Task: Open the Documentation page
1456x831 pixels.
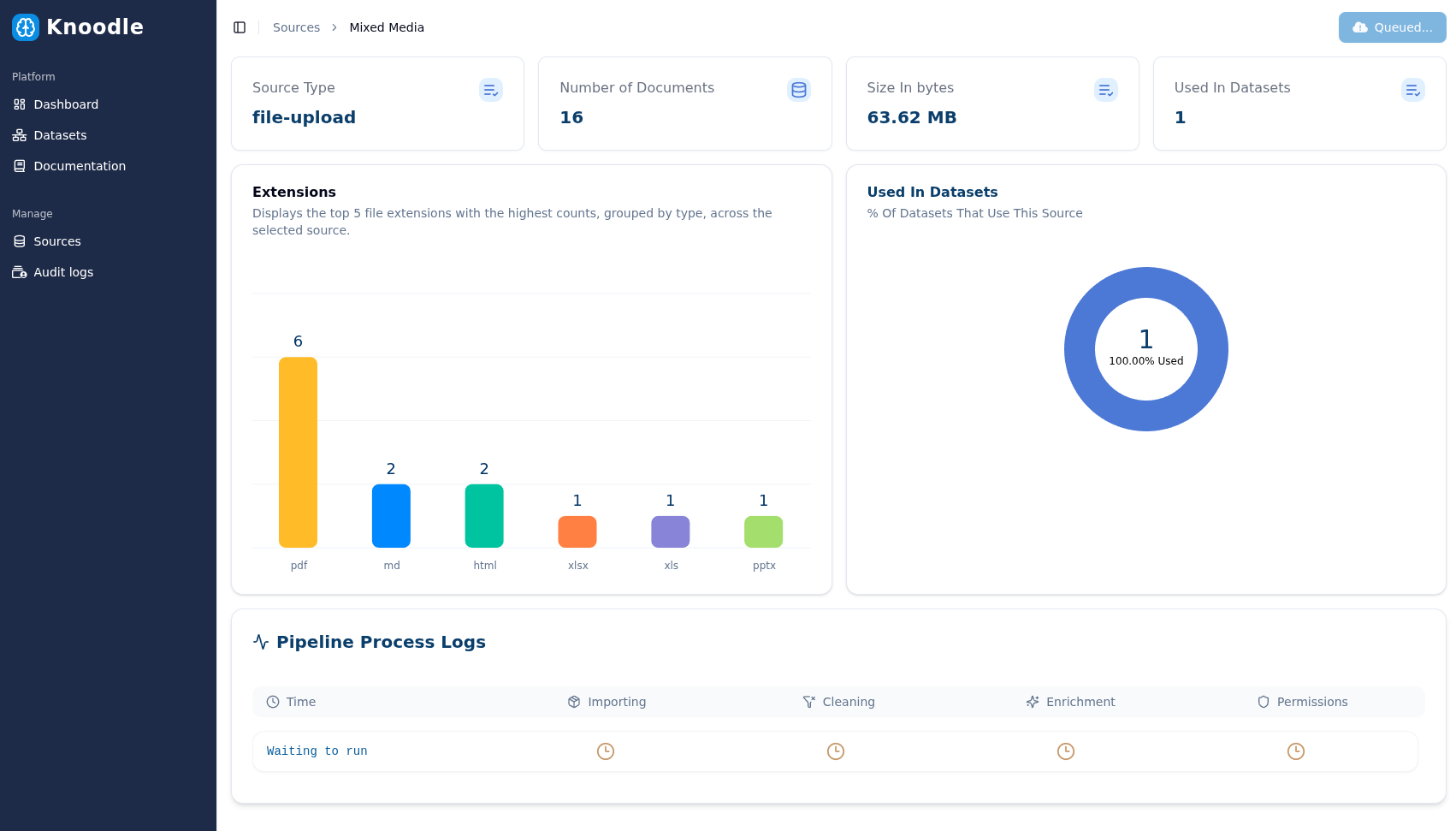Action: click(x=80, y=166)
